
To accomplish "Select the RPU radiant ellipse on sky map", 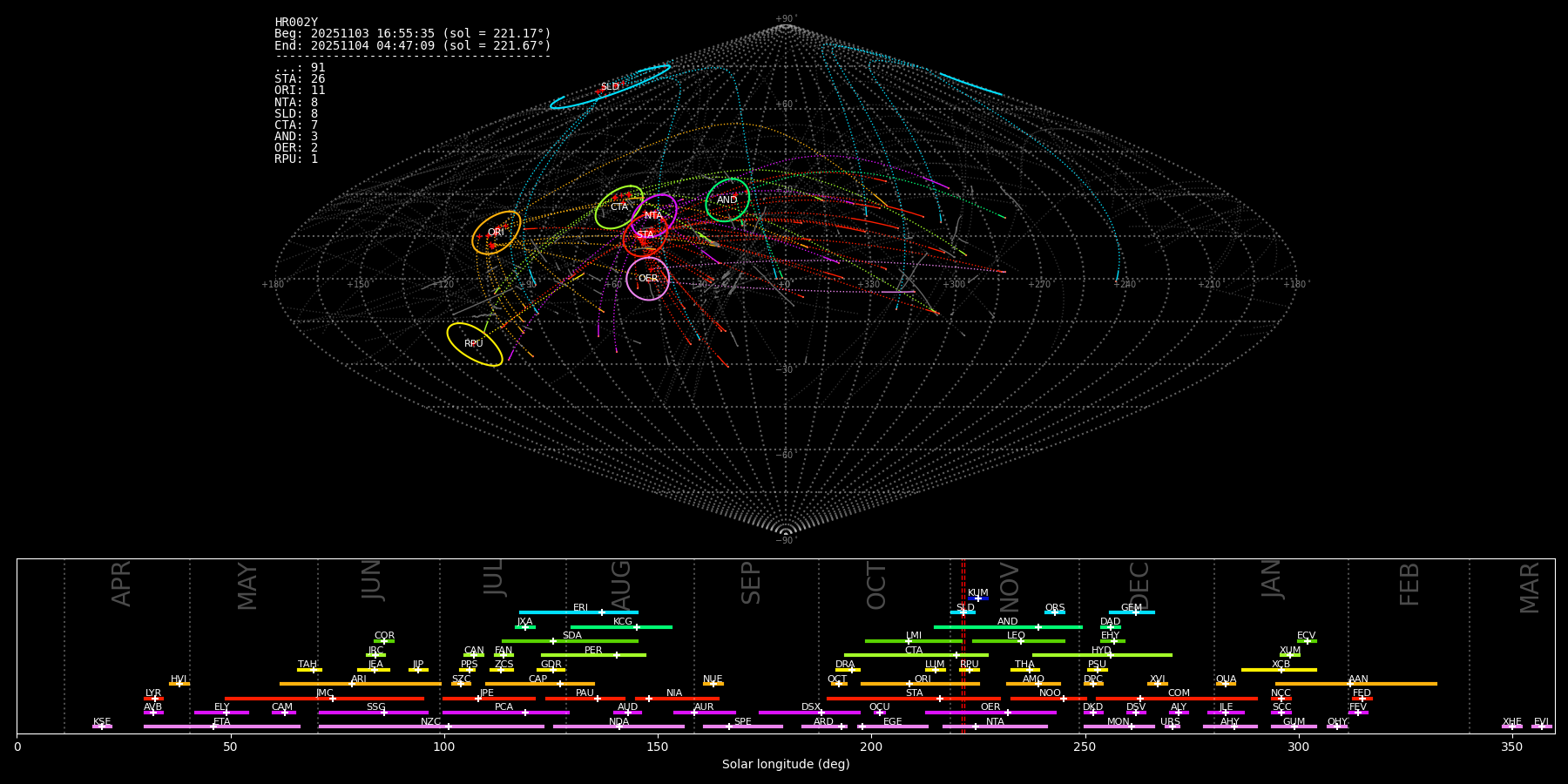I will tap(475, 344).
